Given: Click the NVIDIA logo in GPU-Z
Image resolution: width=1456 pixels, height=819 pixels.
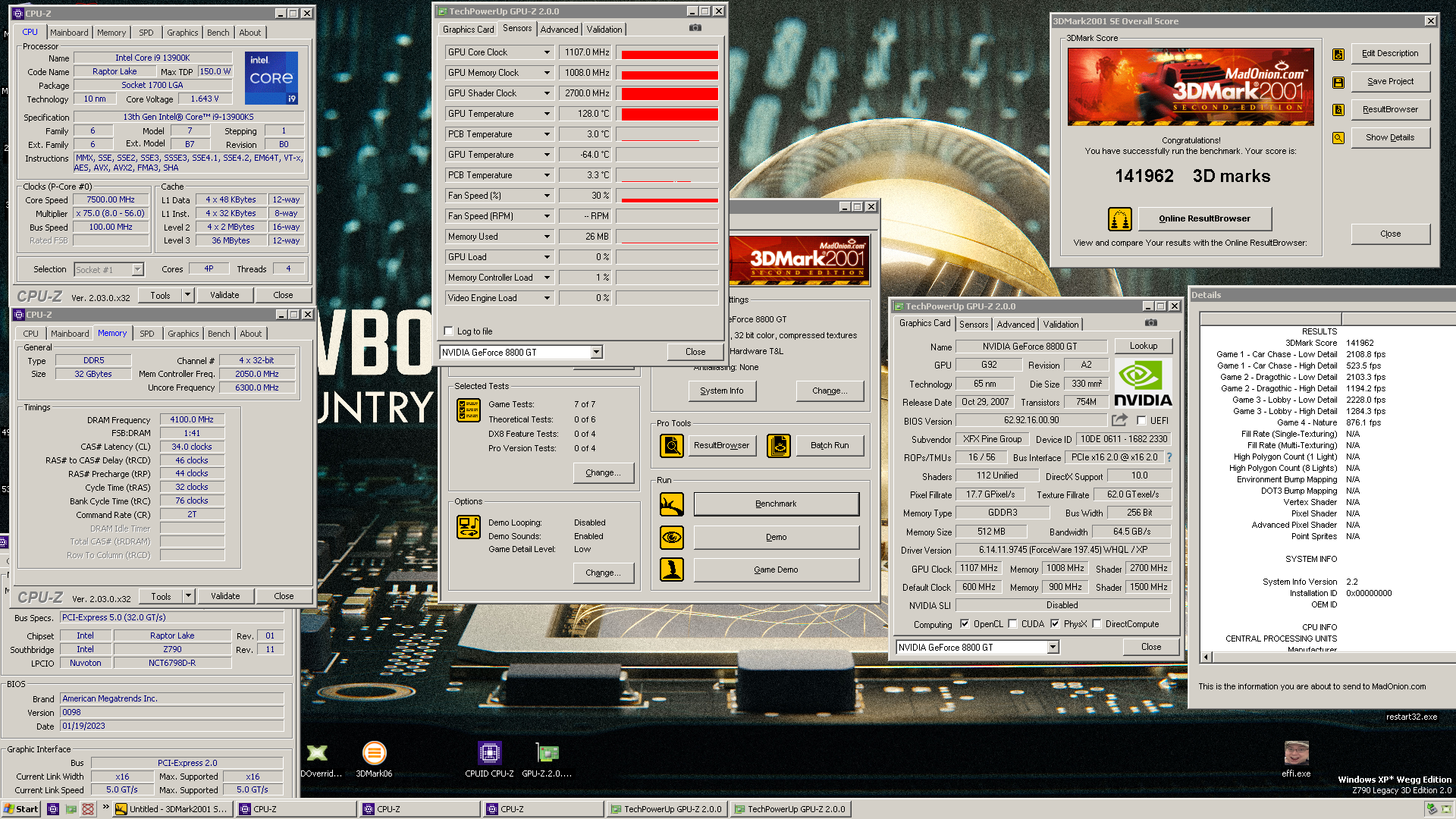Looking at the screenshot, I should (1143, 384).
